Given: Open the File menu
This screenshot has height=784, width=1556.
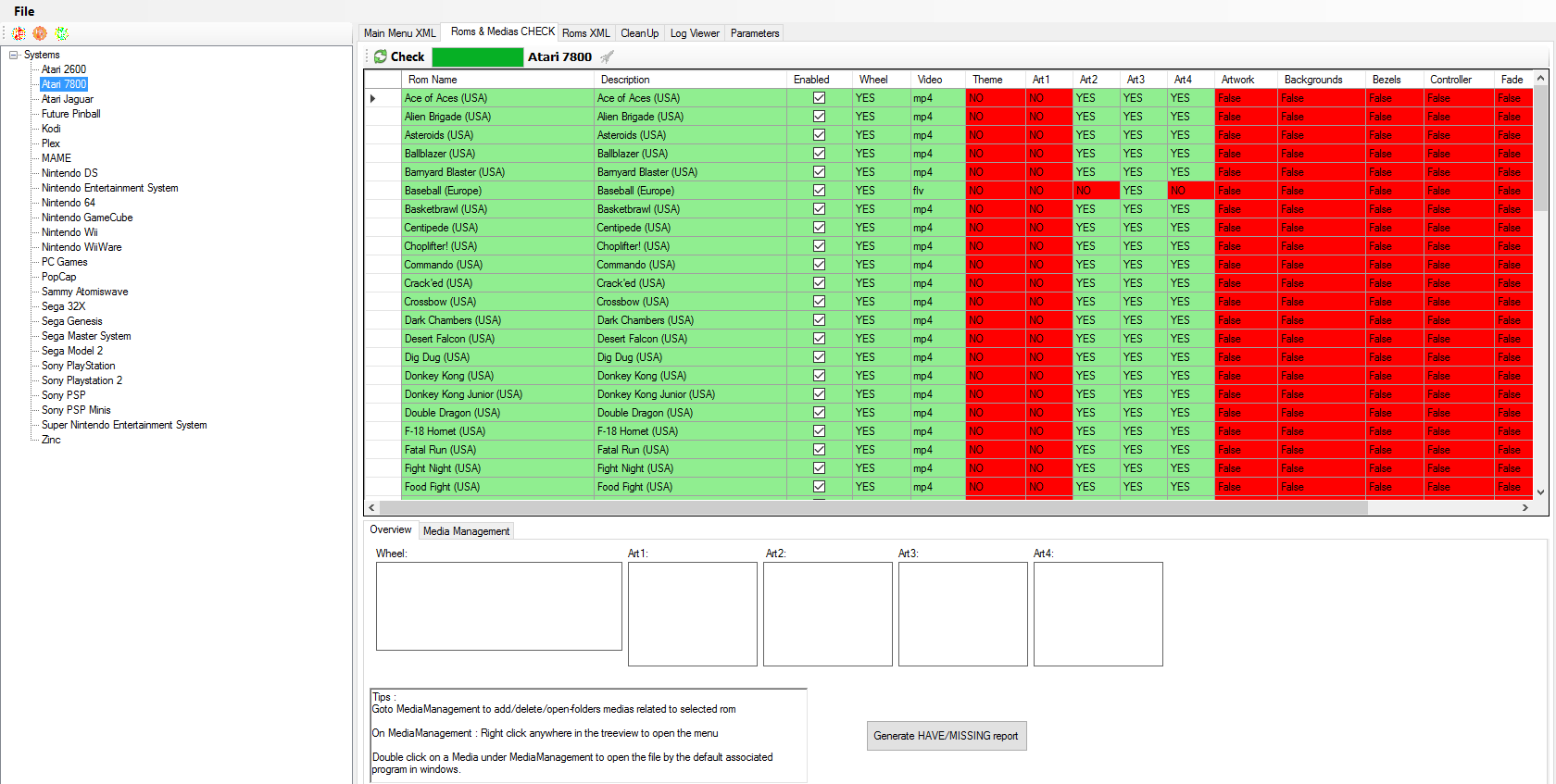Looking at the screenshot, I should click(x=24, y=11).
